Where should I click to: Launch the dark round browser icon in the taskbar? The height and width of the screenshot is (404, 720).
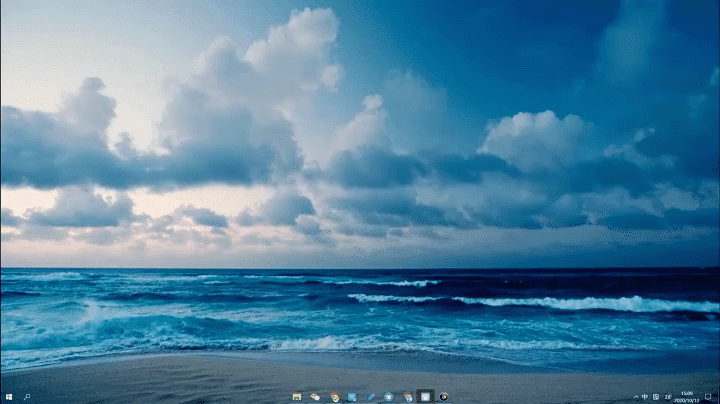443,397
